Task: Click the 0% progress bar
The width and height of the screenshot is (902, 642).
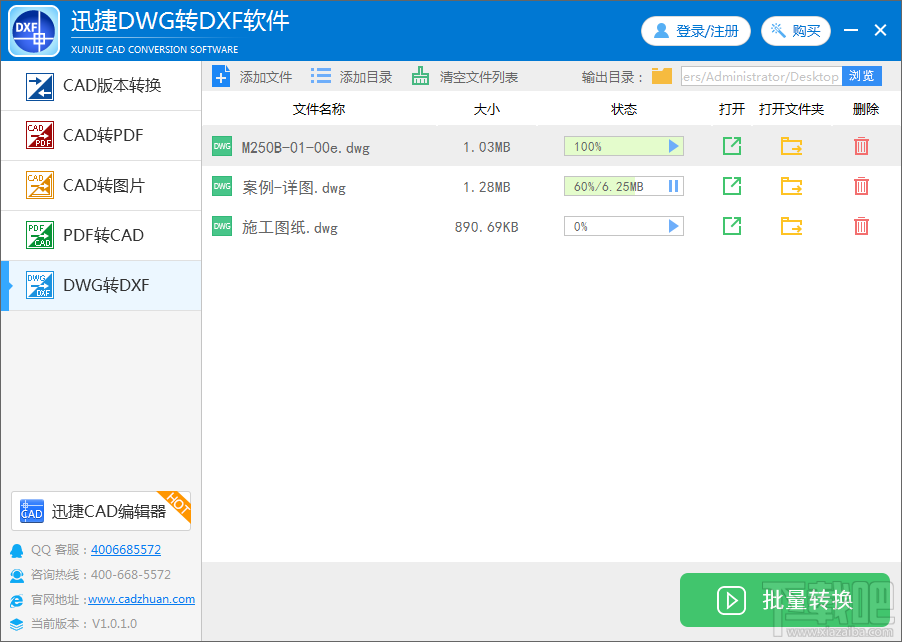Action: [624, 226]
